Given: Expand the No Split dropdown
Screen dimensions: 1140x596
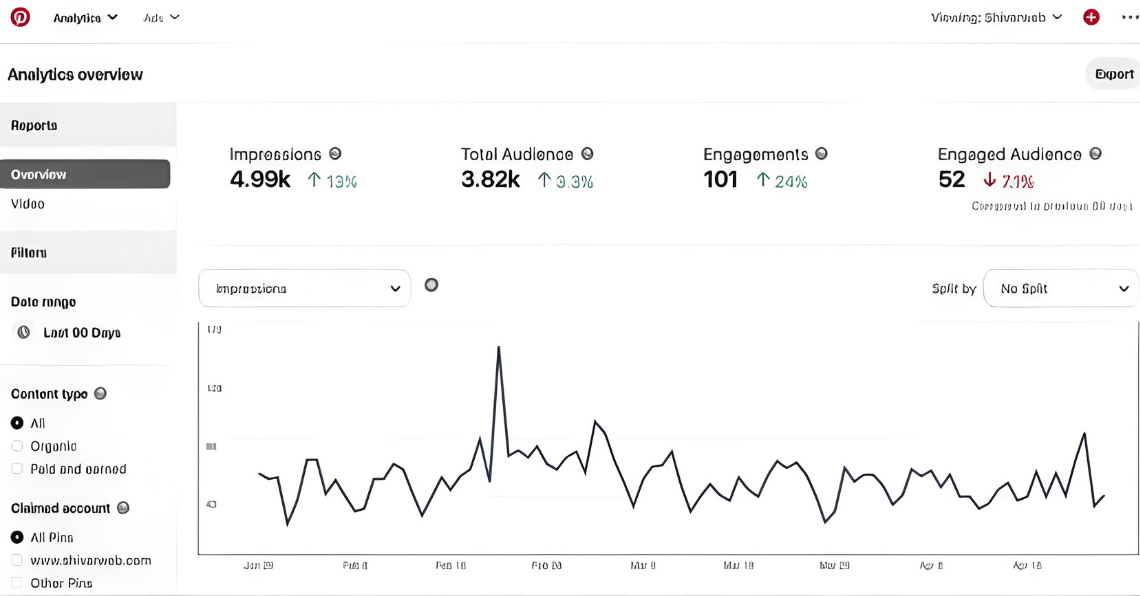Looking at the screenshot, I should tap(1061, 288).
